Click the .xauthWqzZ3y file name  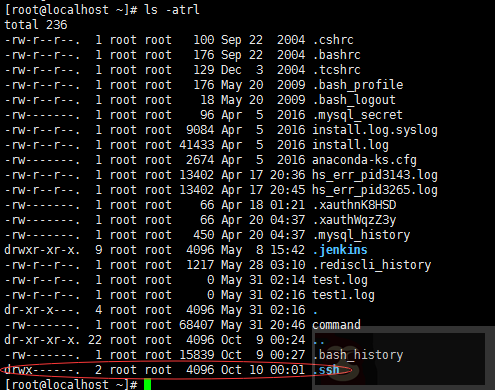(x=354, y=220)
